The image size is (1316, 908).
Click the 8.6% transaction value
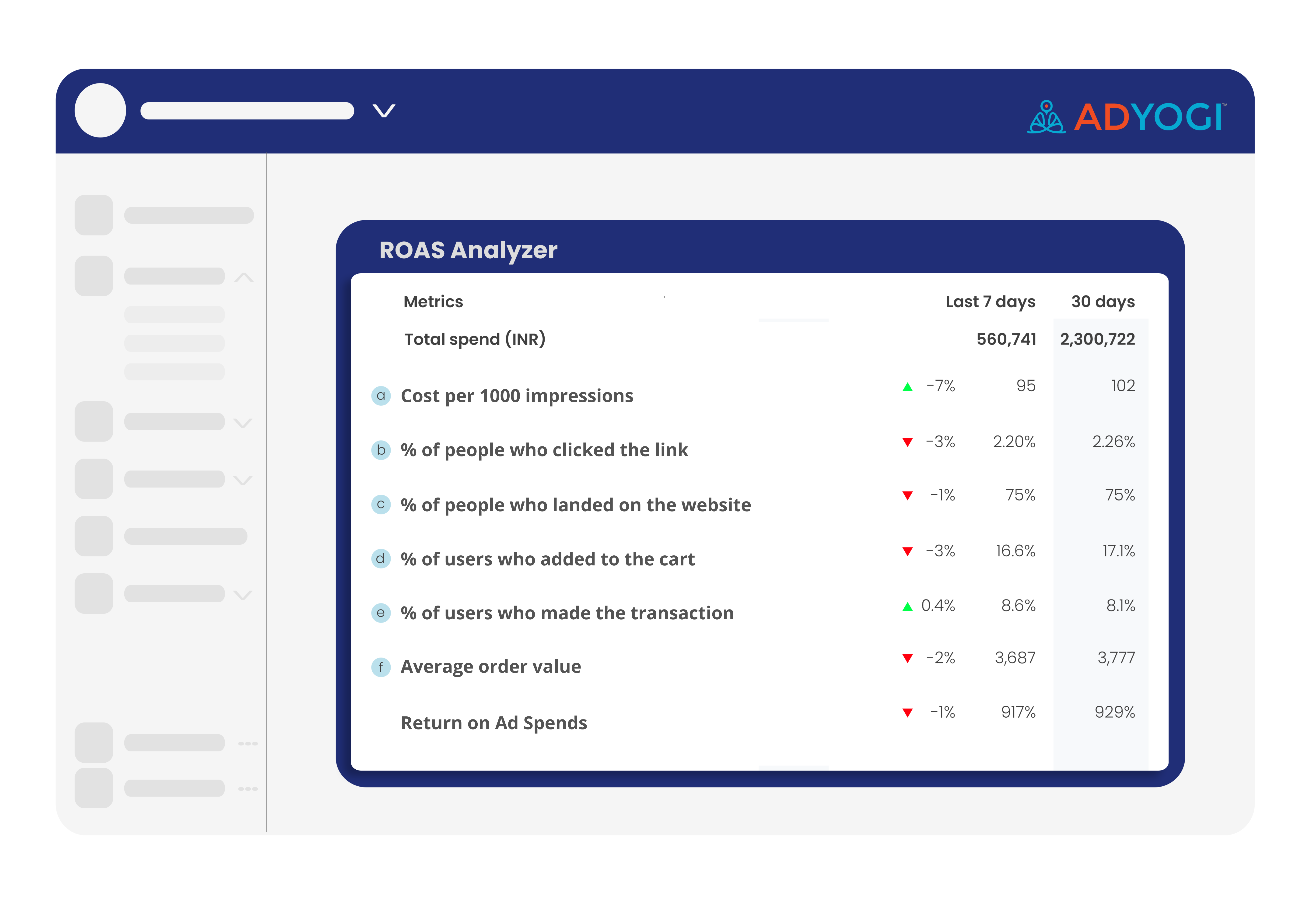1018,606
